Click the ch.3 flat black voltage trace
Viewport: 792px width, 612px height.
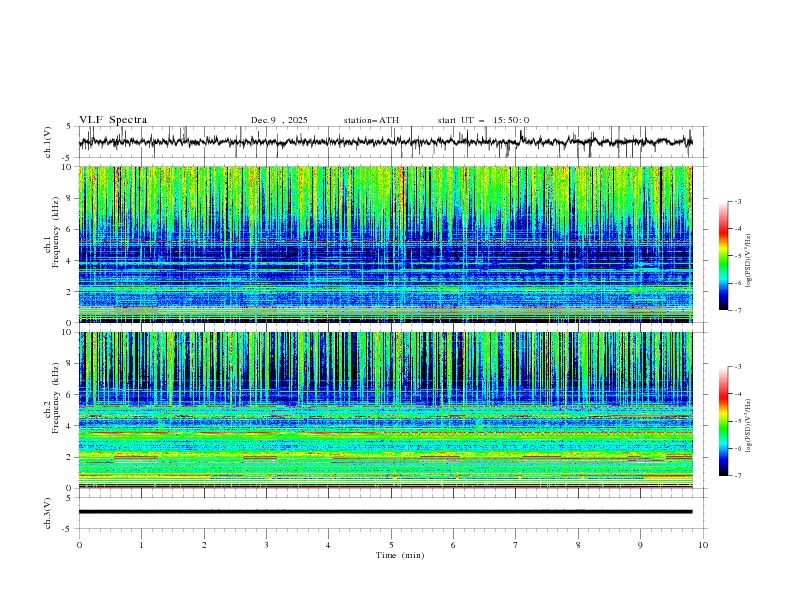[x=385, y=512]
